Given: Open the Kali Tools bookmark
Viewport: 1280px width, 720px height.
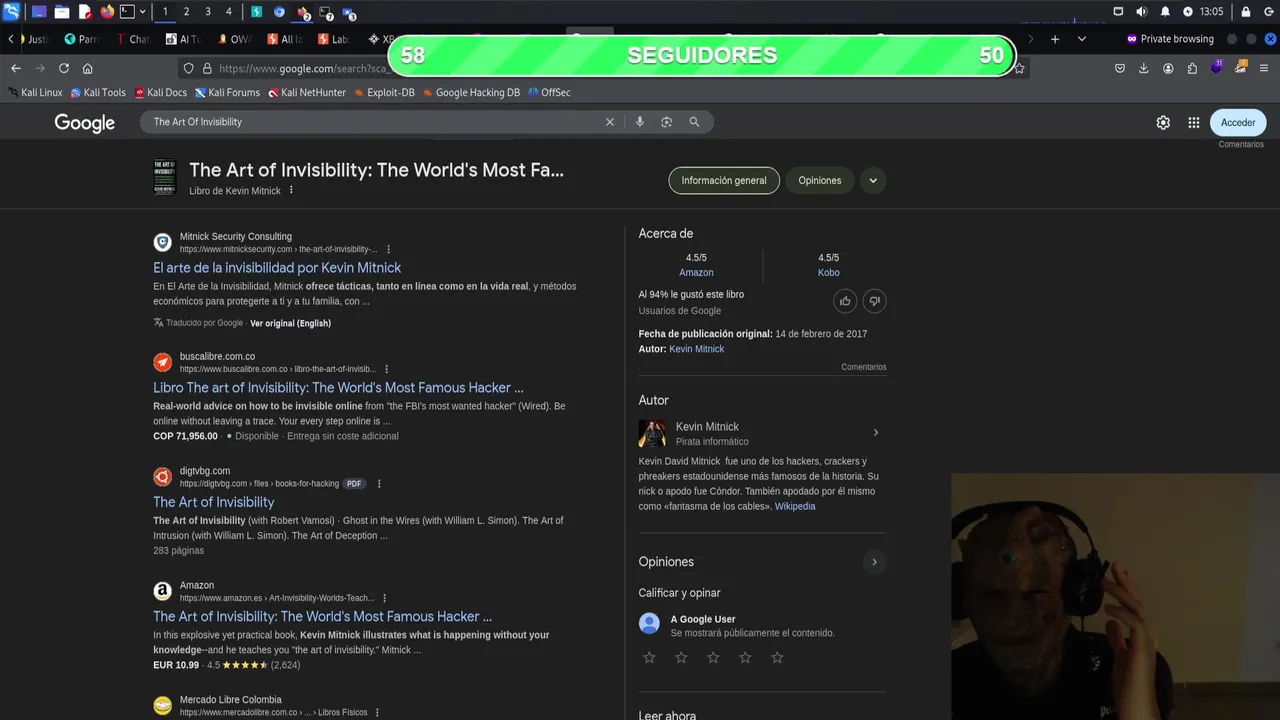Looking at the screenshot, I should coord(97,92).
